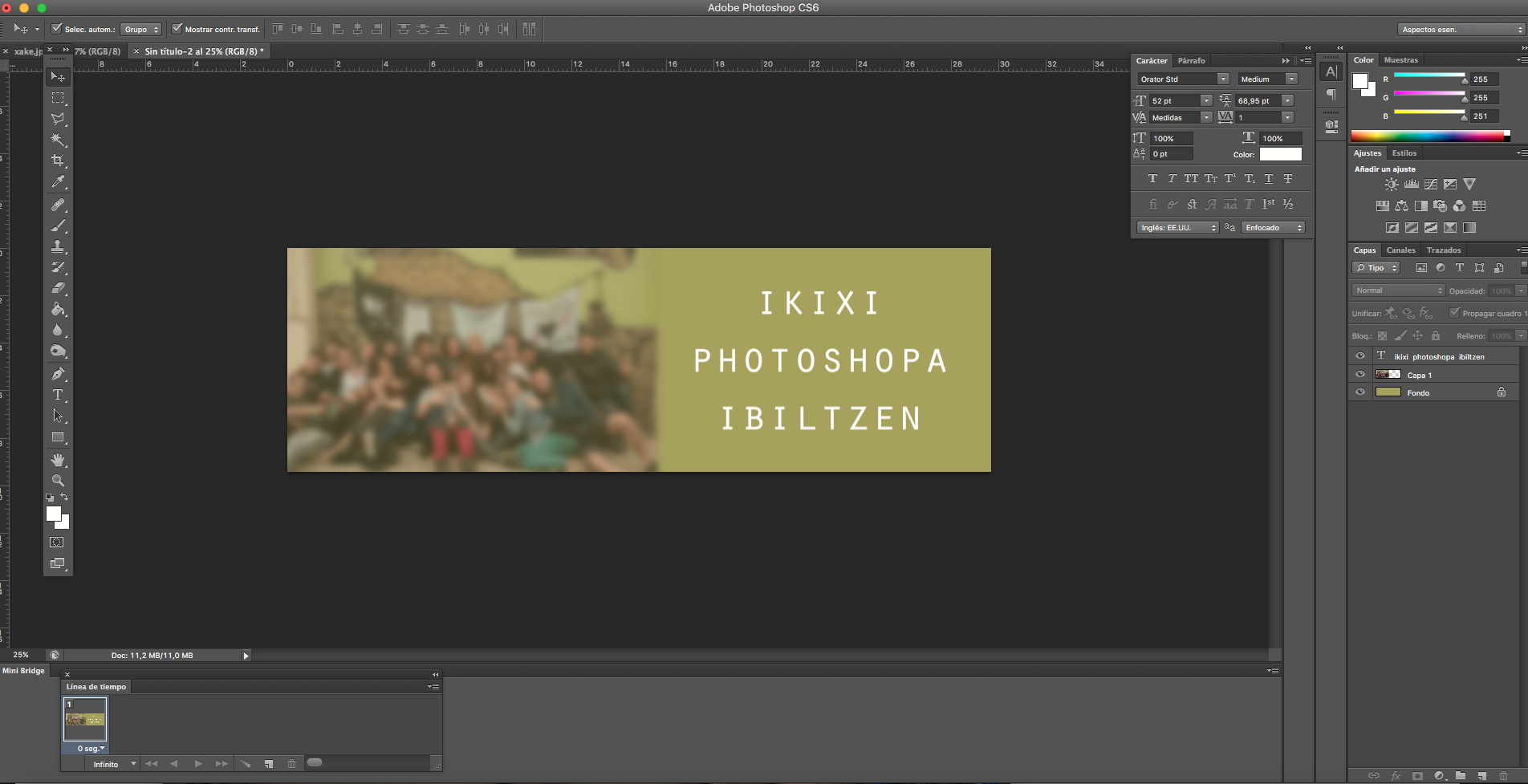Toggle strikethrough text style

(1288, 179)
